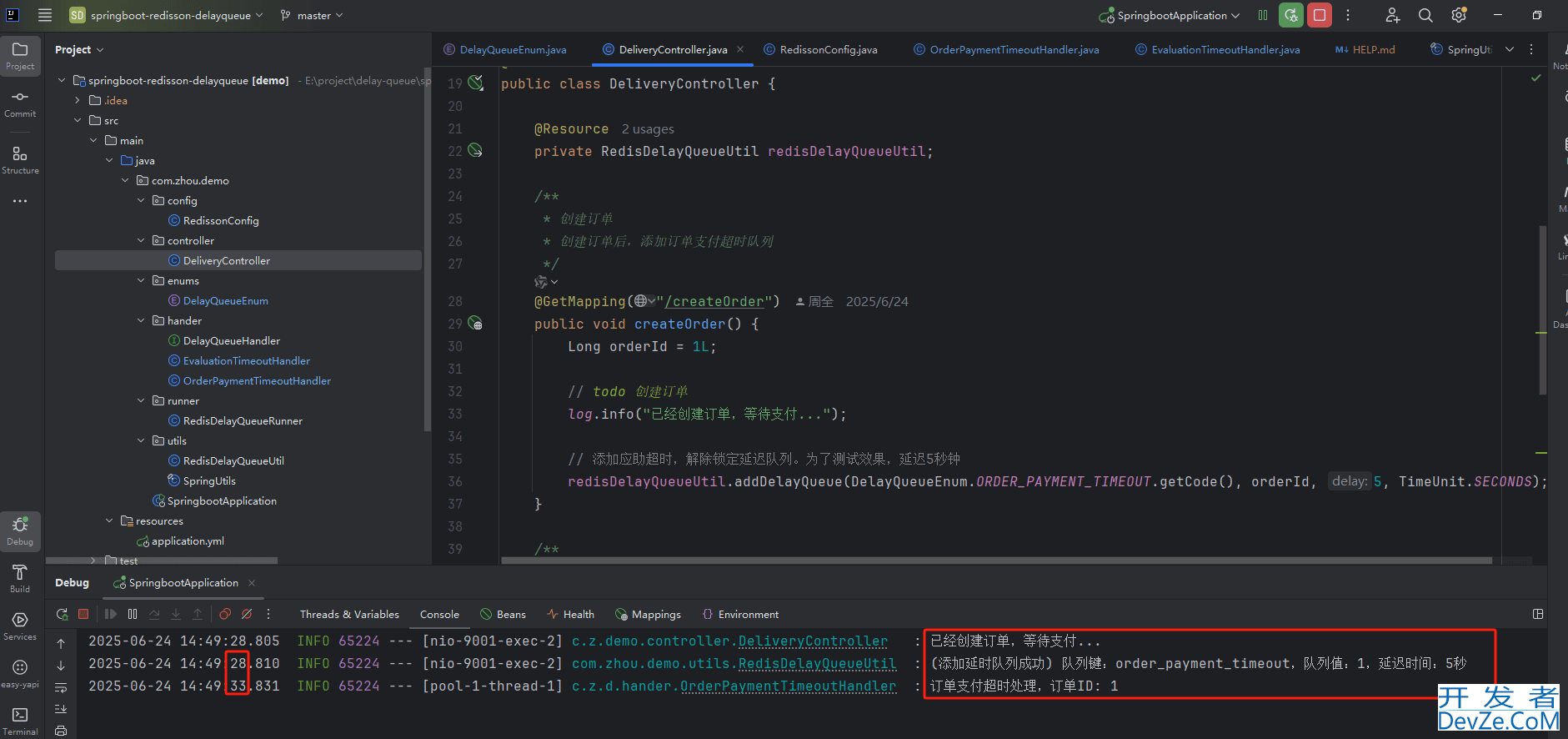This screenshot has width=1568, height=739.
Task: Rerun debug session in Debug panel
Action: pyautogui.click(x=63, y=614)
